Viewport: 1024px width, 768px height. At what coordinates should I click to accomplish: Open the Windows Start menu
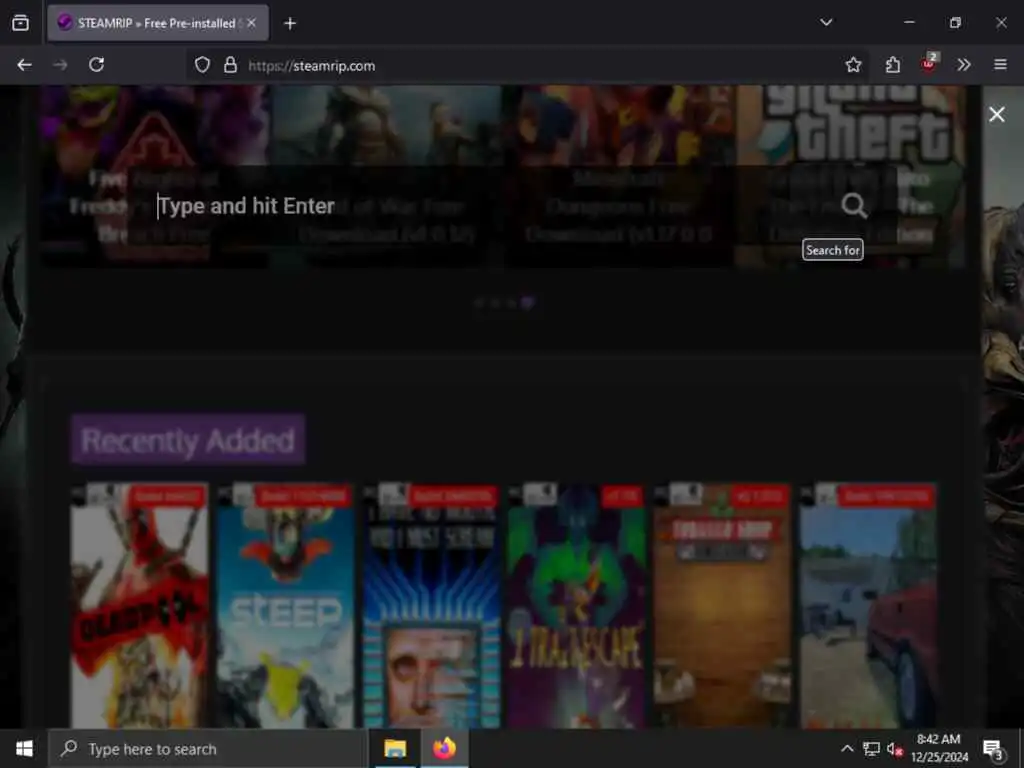pos(24,749)
